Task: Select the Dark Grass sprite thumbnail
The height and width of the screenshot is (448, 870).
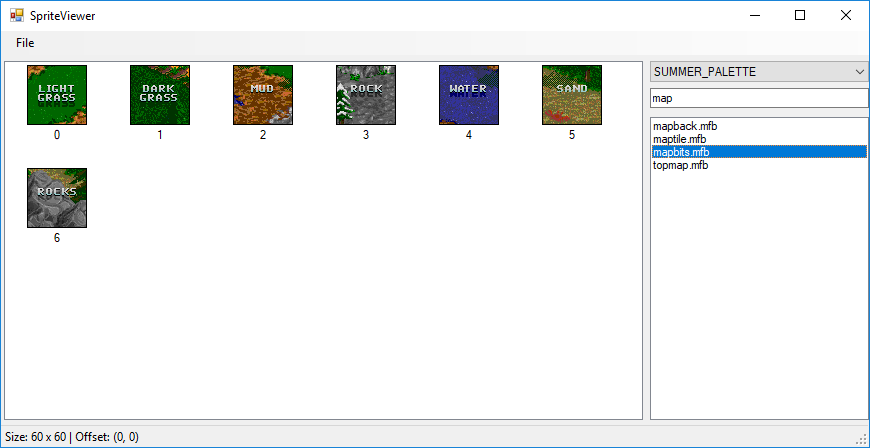Action: (x=160, y=95)
